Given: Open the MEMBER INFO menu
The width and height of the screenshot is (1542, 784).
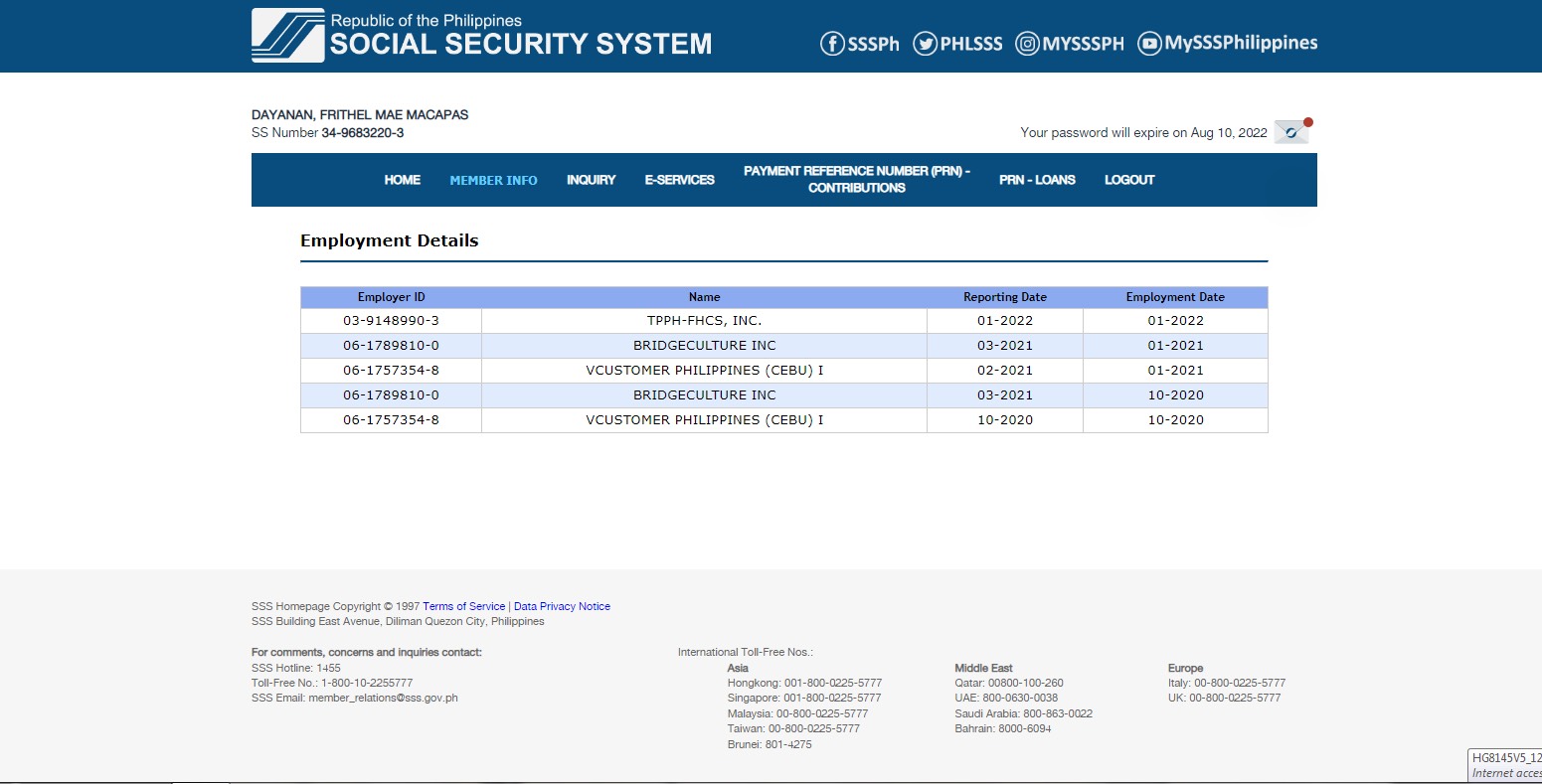Looking at the screenshot, I should coord(493,180).
